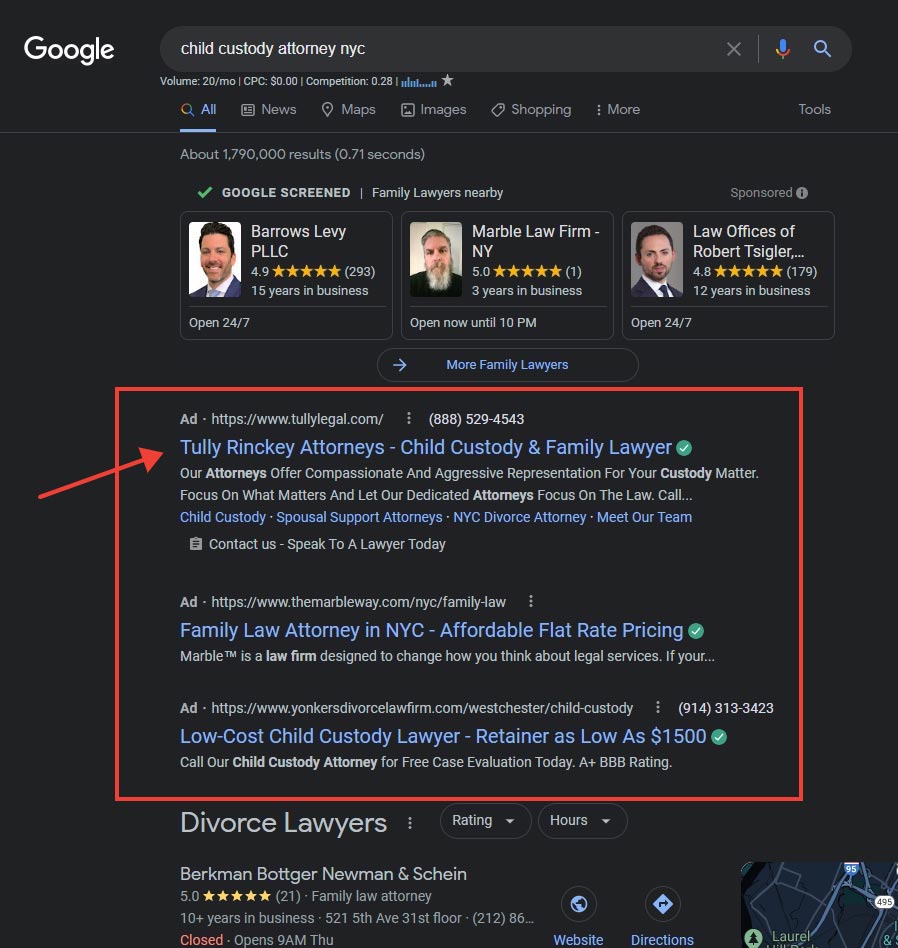This screenshot has height=948, width=898.
Task: Click the verified badge on the Family Law Attorney in NYC ad
Action: point(696,631)
